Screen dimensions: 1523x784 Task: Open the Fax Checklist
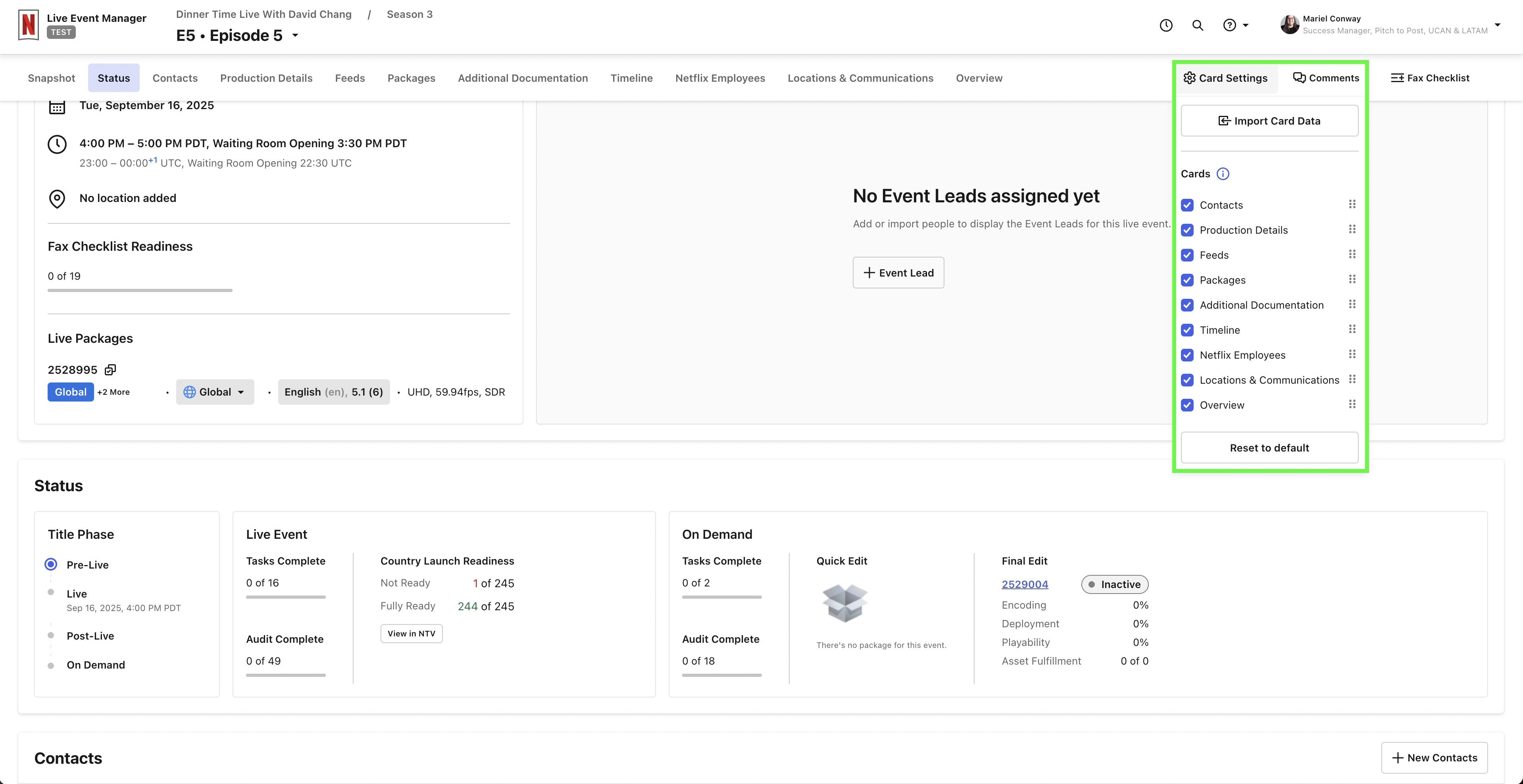[1430, 78]
